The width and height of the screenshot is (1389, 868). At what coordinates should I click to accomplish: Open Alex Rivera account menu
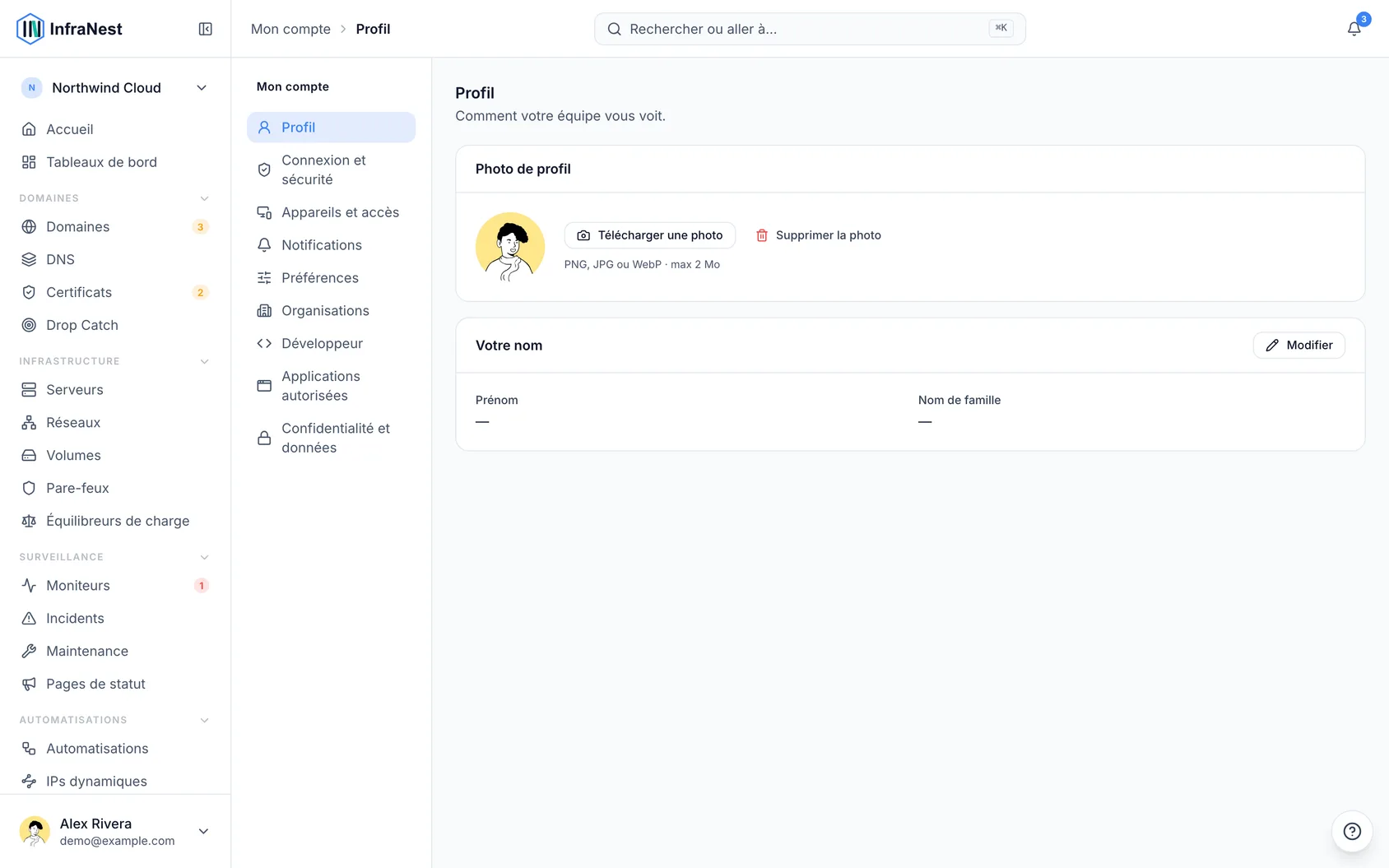pyautogui.click(x=115, y=831)
